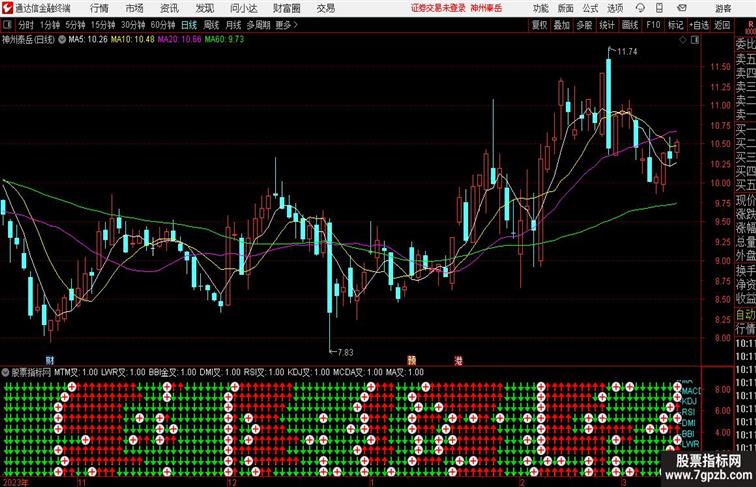Click the MA60: 9.73 value
Image resolution: width=756 pixels, height=487 pixels.
(x=224, y=40)
